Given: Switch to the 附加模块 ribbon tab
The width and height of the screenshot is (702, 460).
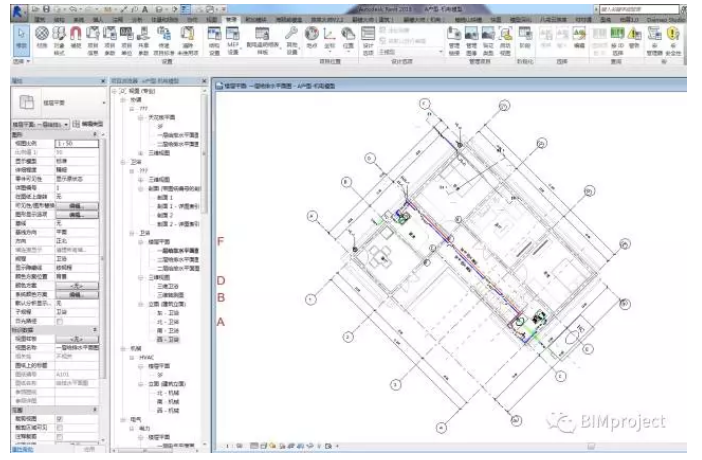Looking at the screenshot, I should click(256, 20).
